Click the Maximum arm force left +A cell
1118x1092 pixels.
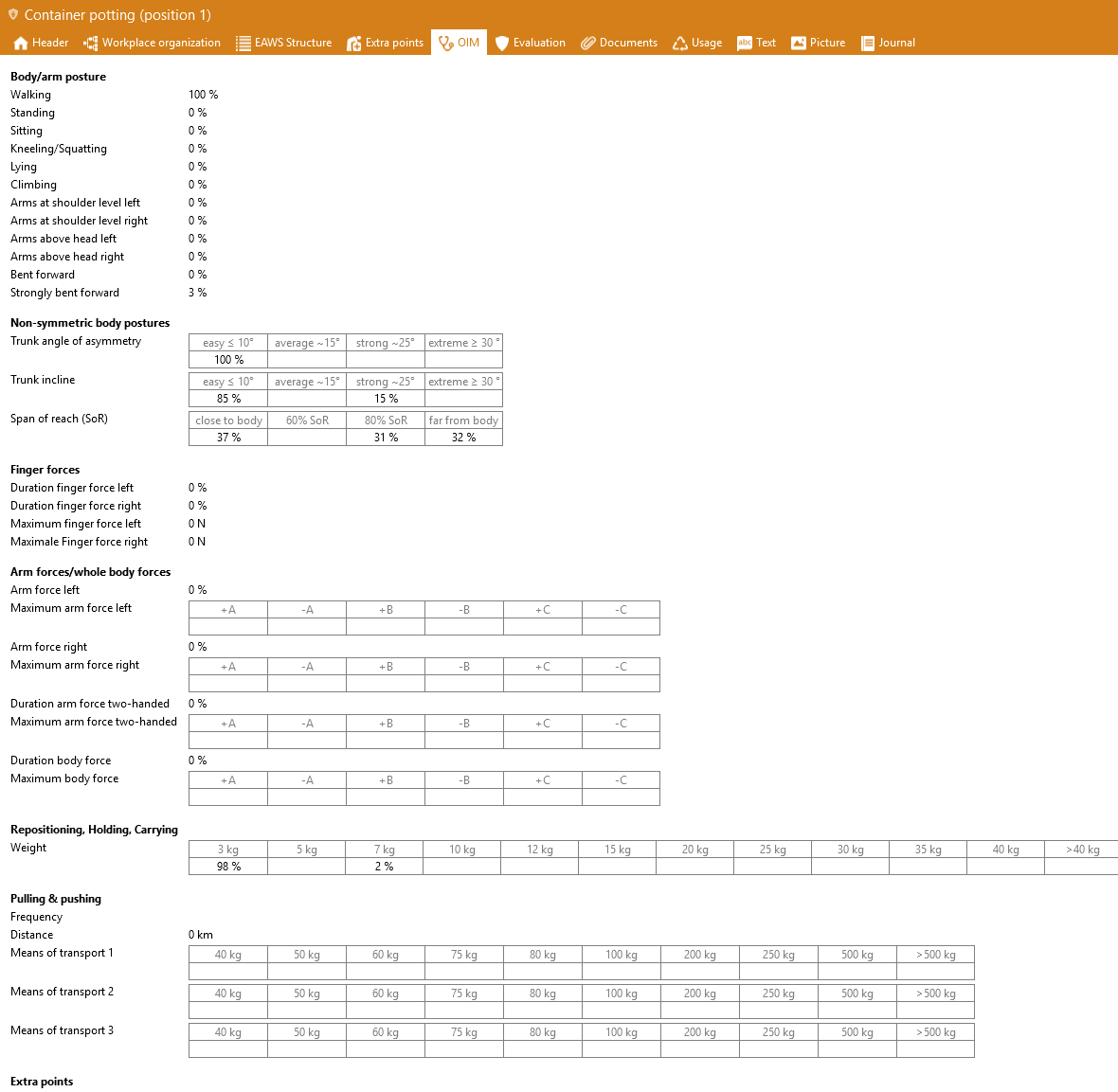228,627
